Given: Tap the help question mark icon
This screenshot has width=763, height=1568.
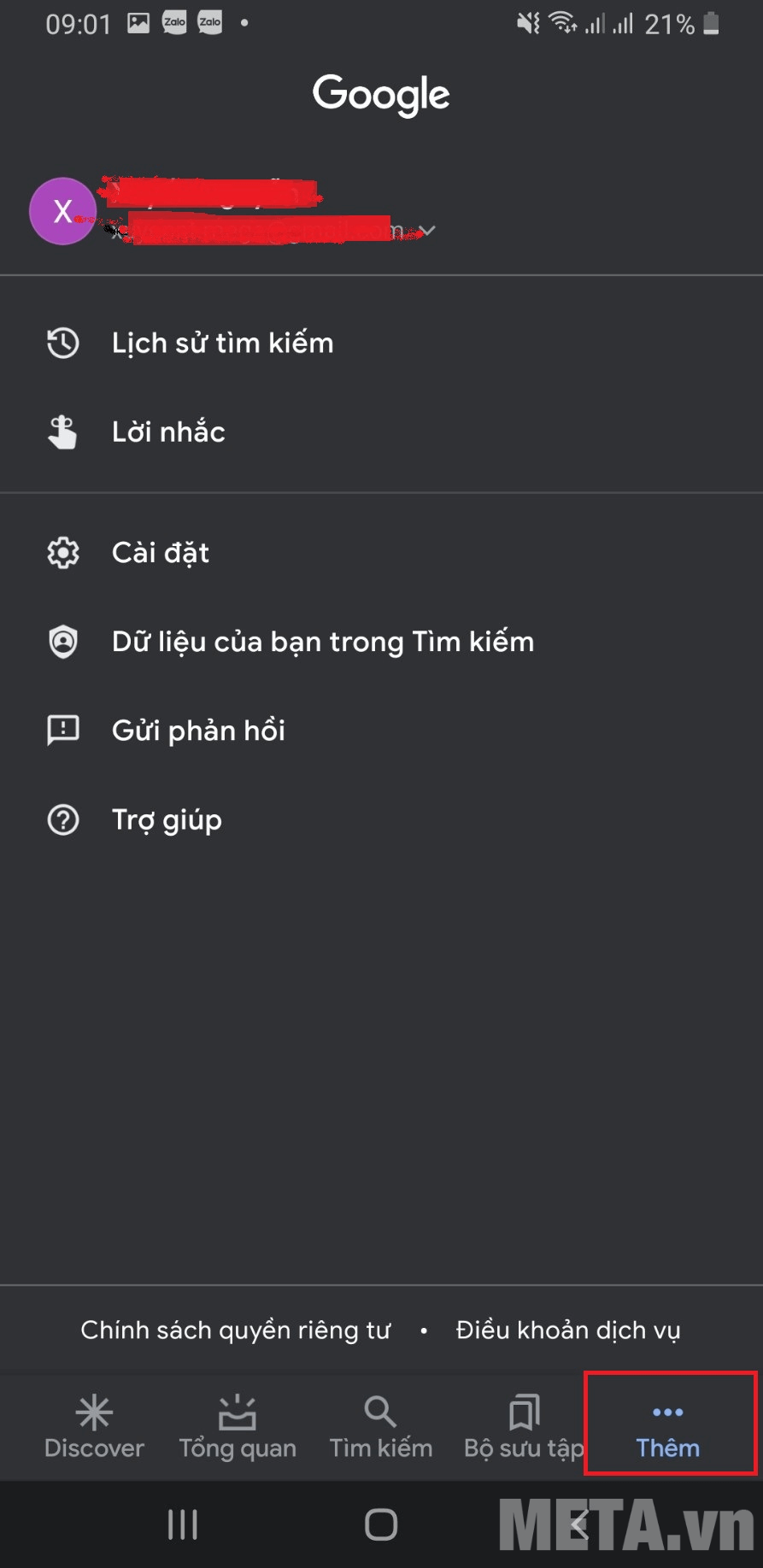Looking at the screenshot, I should tap(62, 820).
